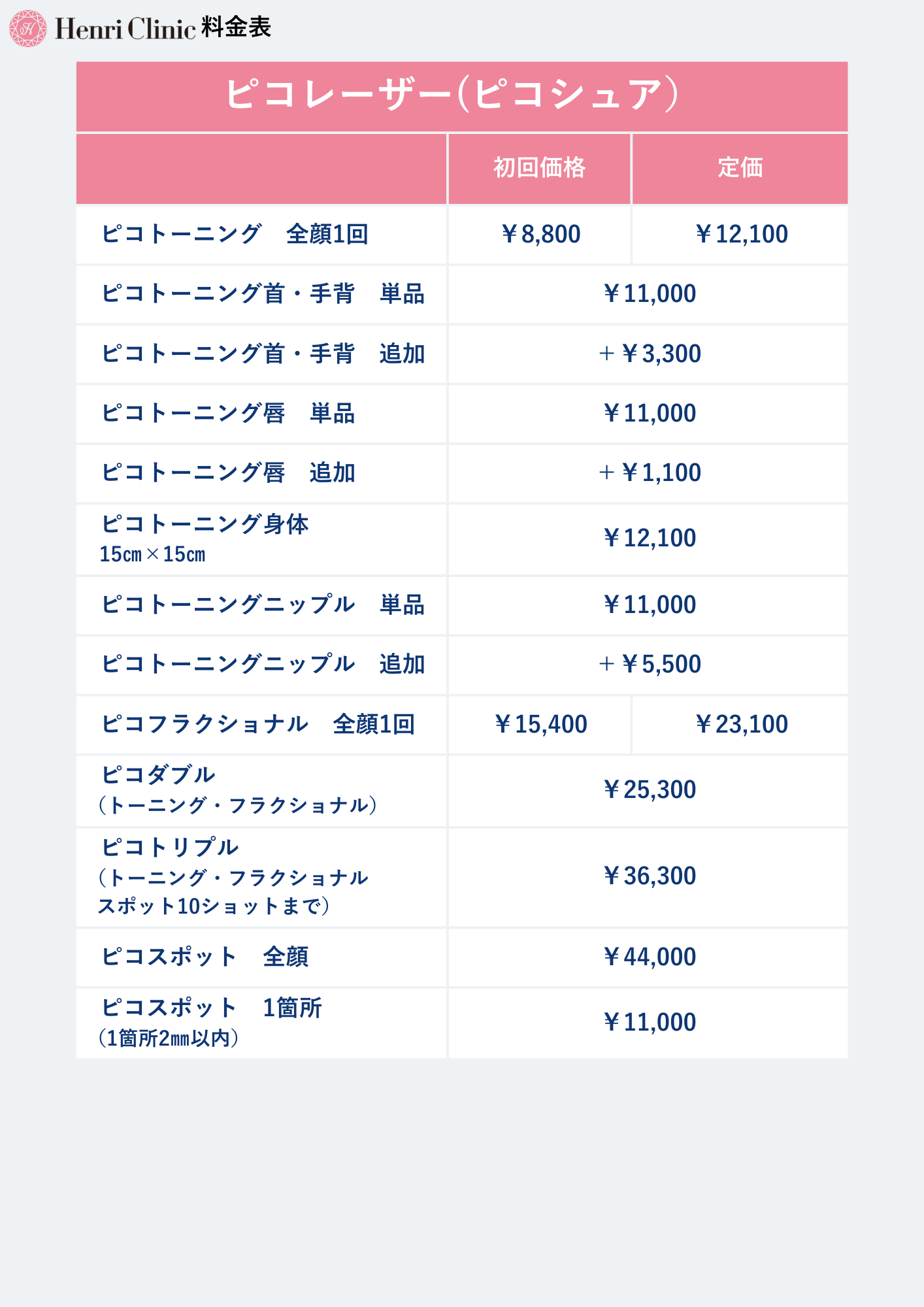
Task: Select the ピコトーニング 全顔1回 row label
Action: [235, 234]
